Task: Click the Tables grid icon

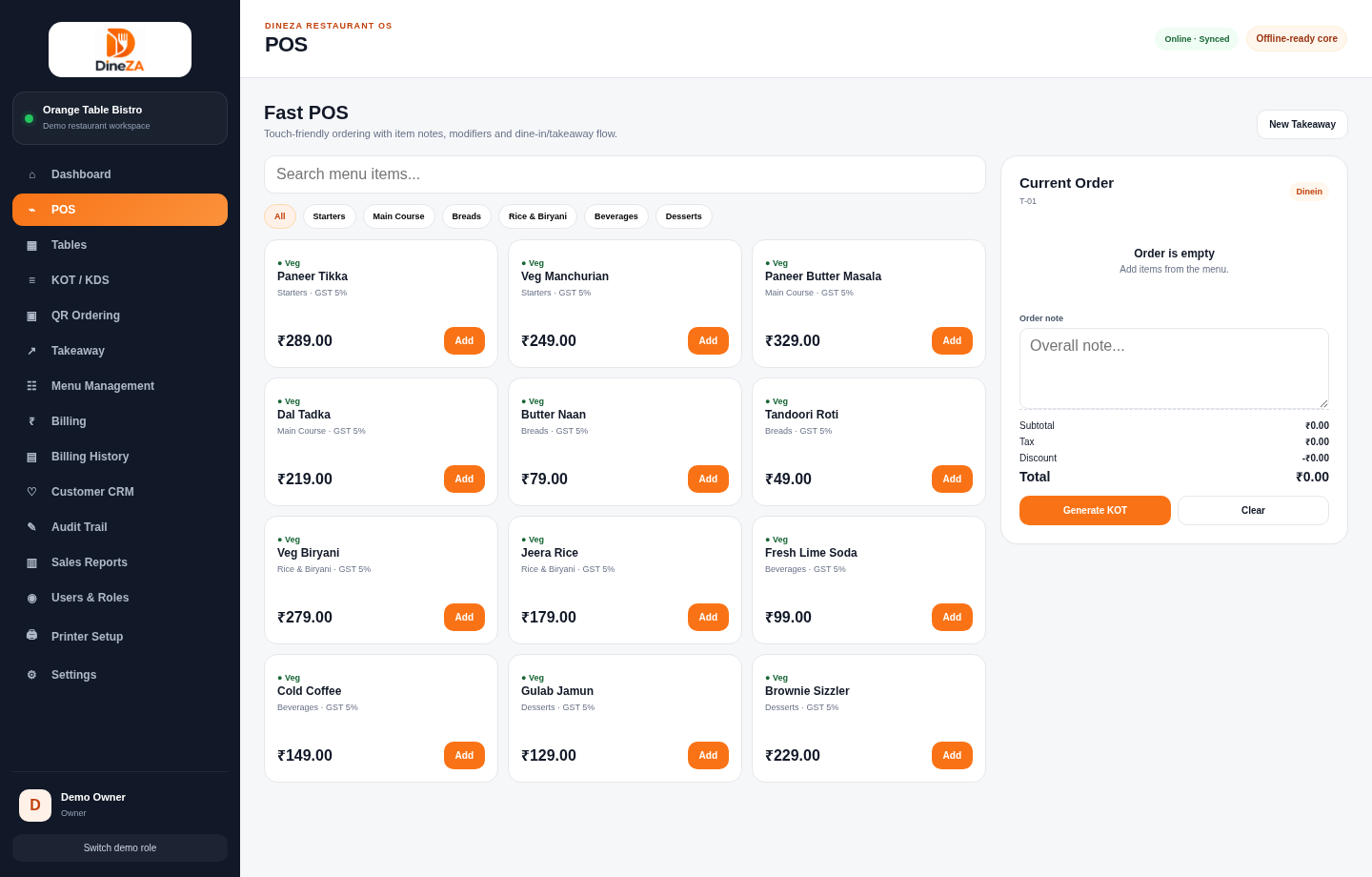Action: pos(31,245)
